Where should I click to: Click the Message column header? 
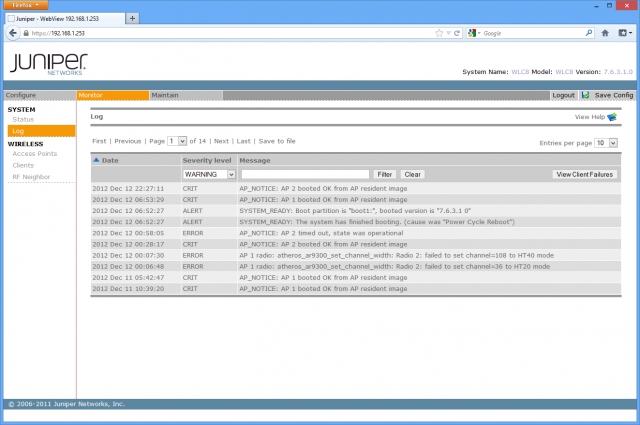pos(255,160)
